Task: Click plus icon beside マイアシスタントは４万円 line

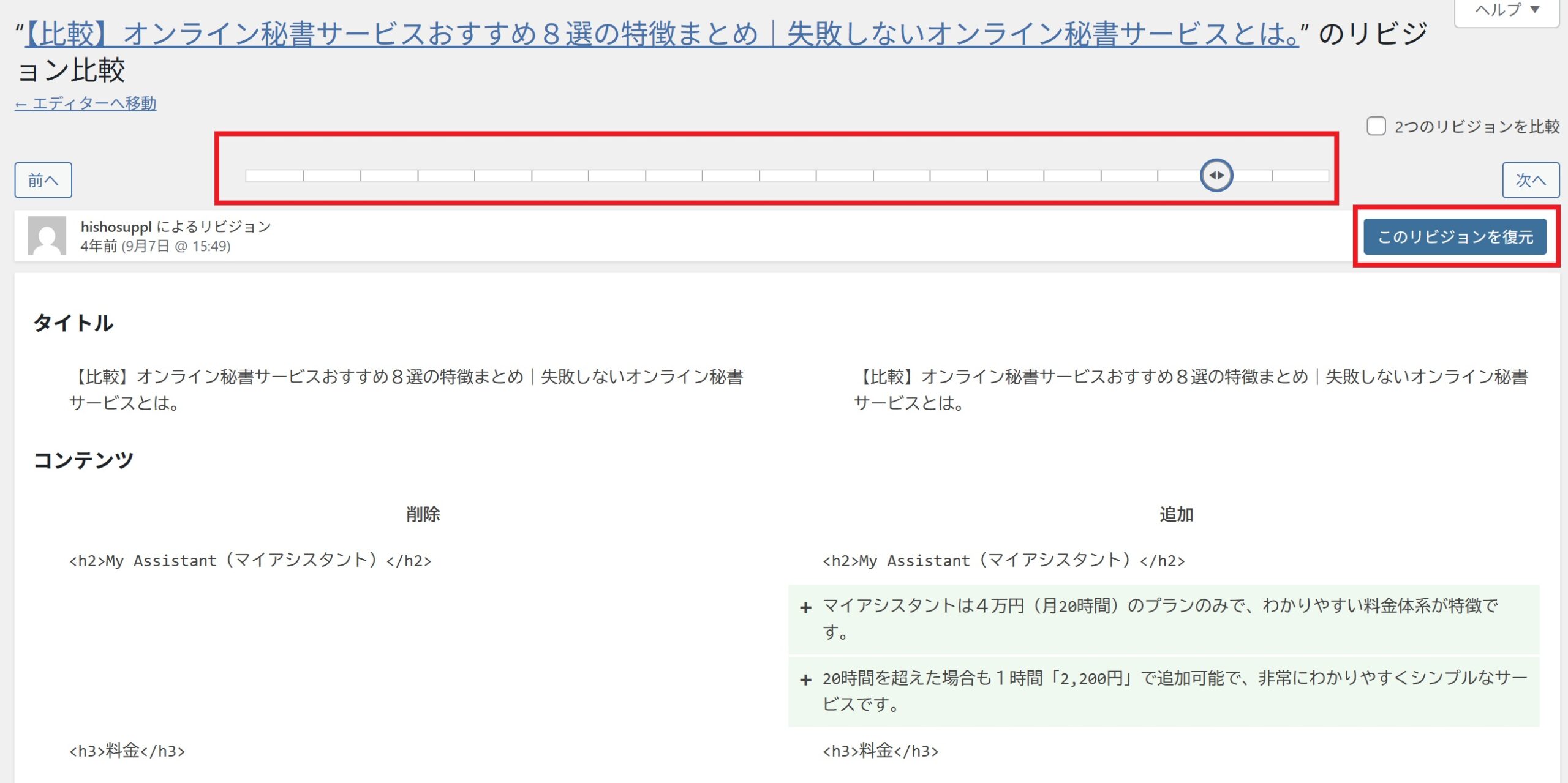Action: (805, 608)
